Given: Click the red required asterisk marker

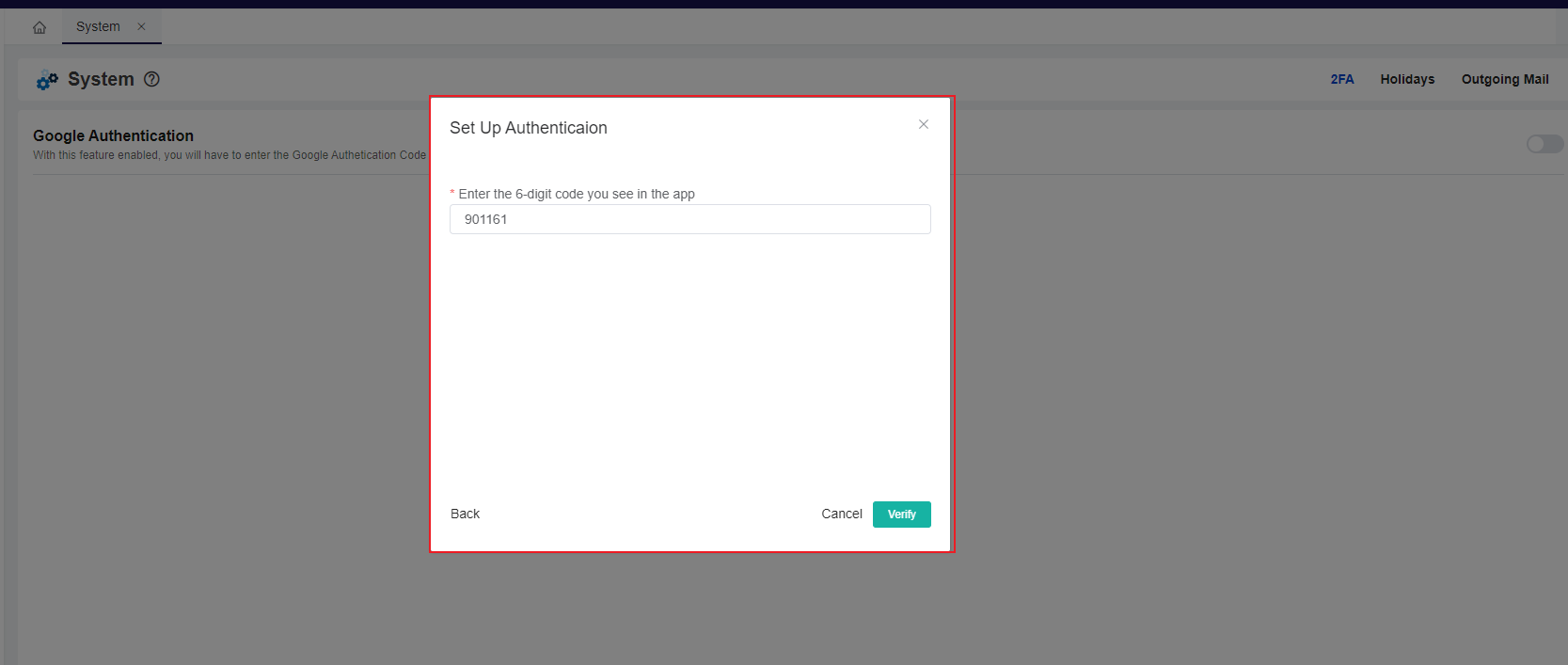Looking at the screenshot, I should point(452,194).
